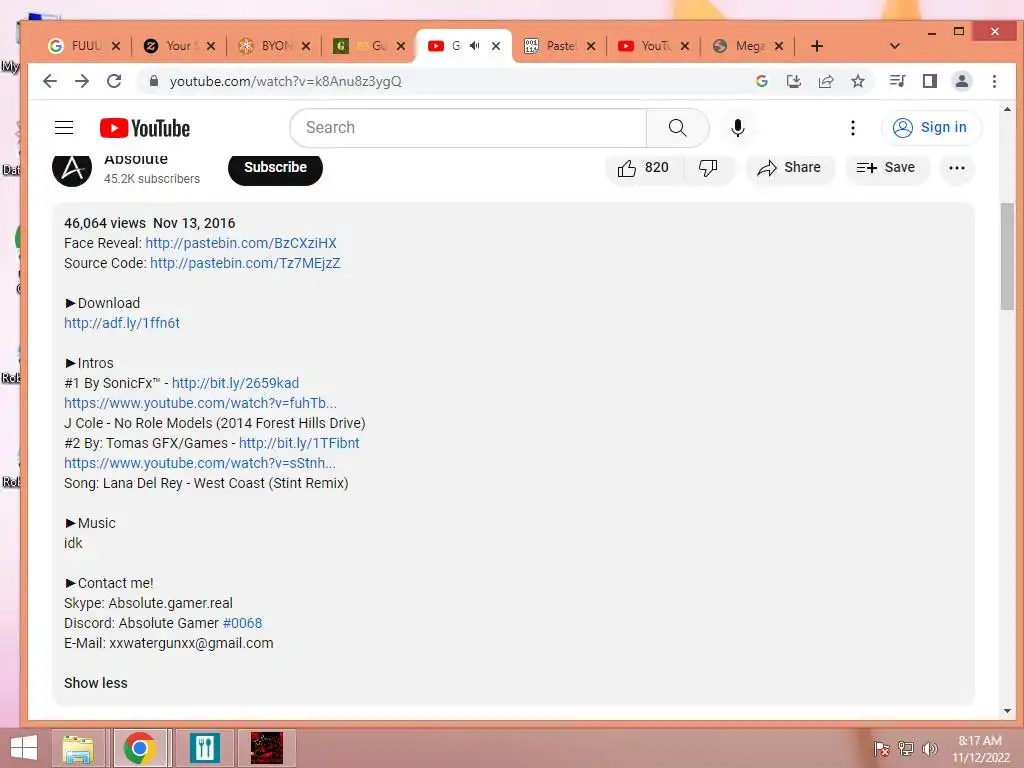1024x768 pixels.
Task: Click the 46,064 views text
Action: pos(104,223)
